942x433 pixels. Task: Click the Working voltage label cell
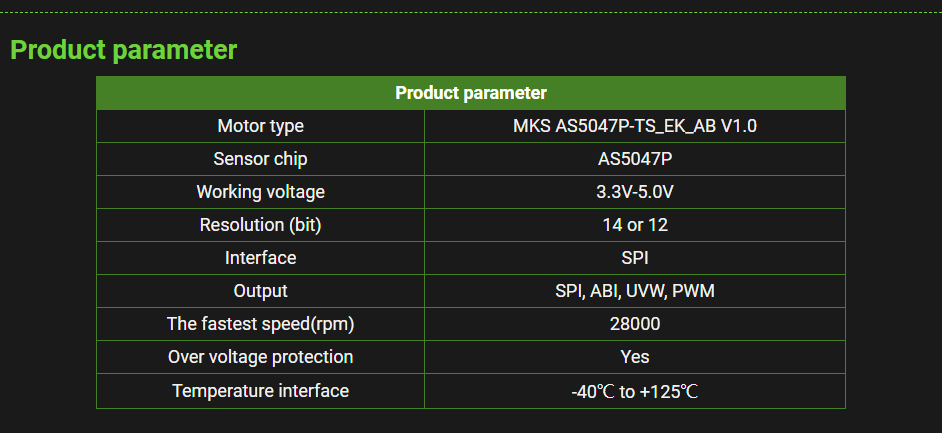[260, 192]
